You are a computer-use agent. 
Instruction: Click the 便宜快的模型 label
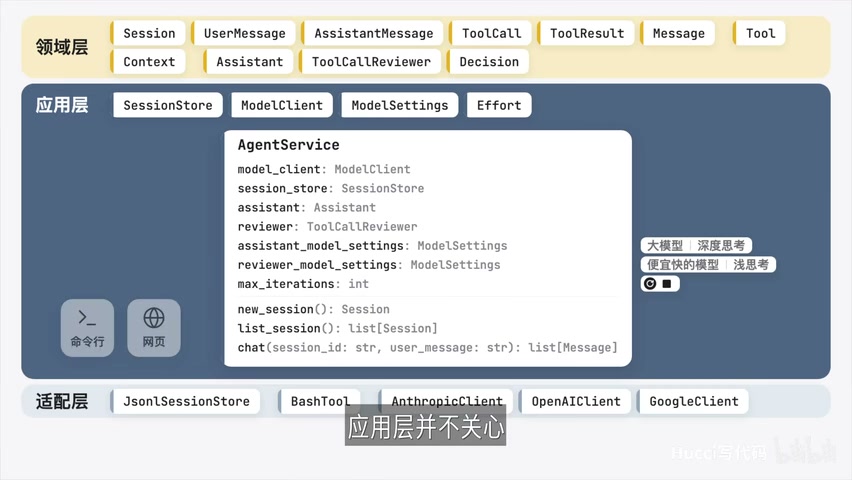tap(682, 265)
